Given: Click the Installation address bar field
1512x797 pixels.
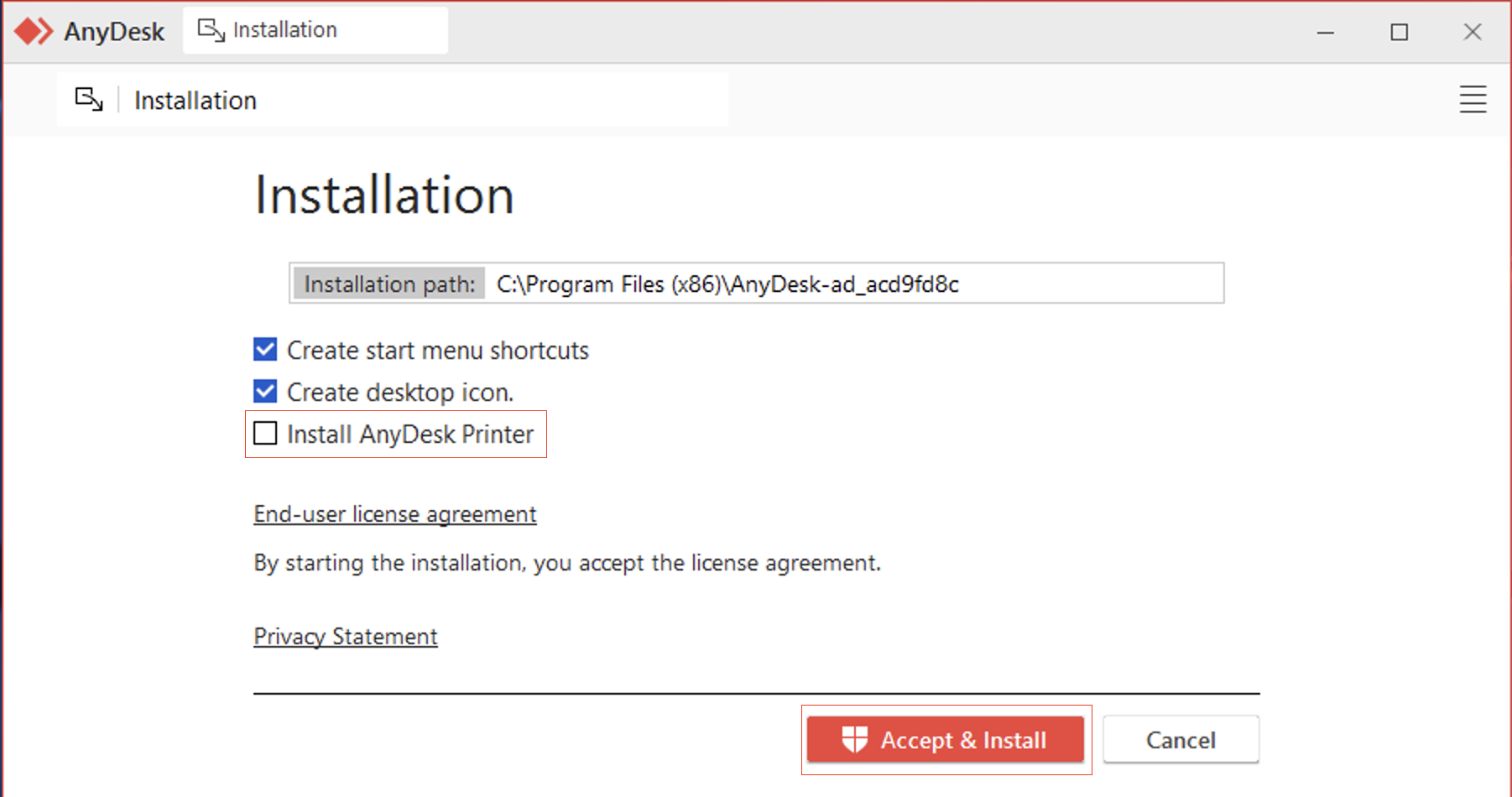Looking at the screenshot, I should (x=393, y=100).
